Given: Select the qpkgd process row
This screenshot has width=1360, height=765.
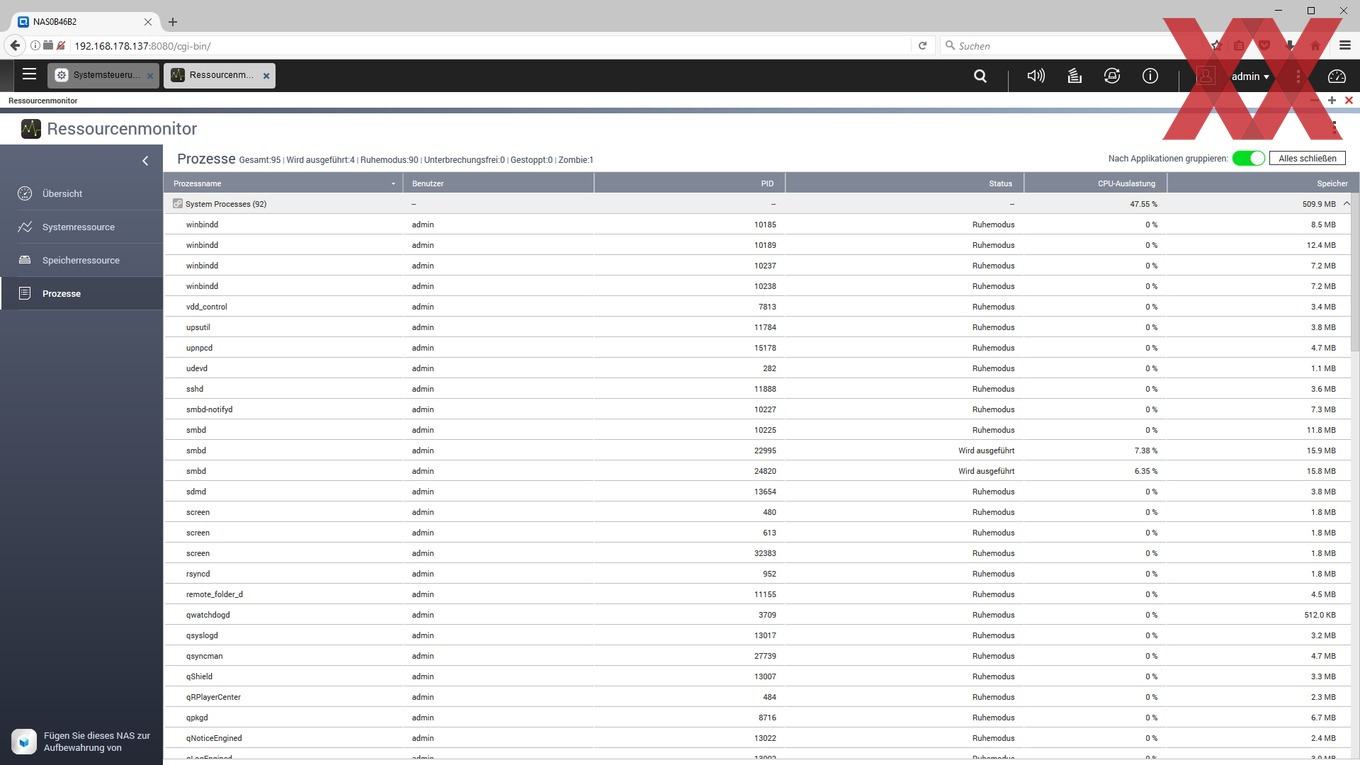Looking at the screenshot, I should pyautogui.click(x=757, y=717).
